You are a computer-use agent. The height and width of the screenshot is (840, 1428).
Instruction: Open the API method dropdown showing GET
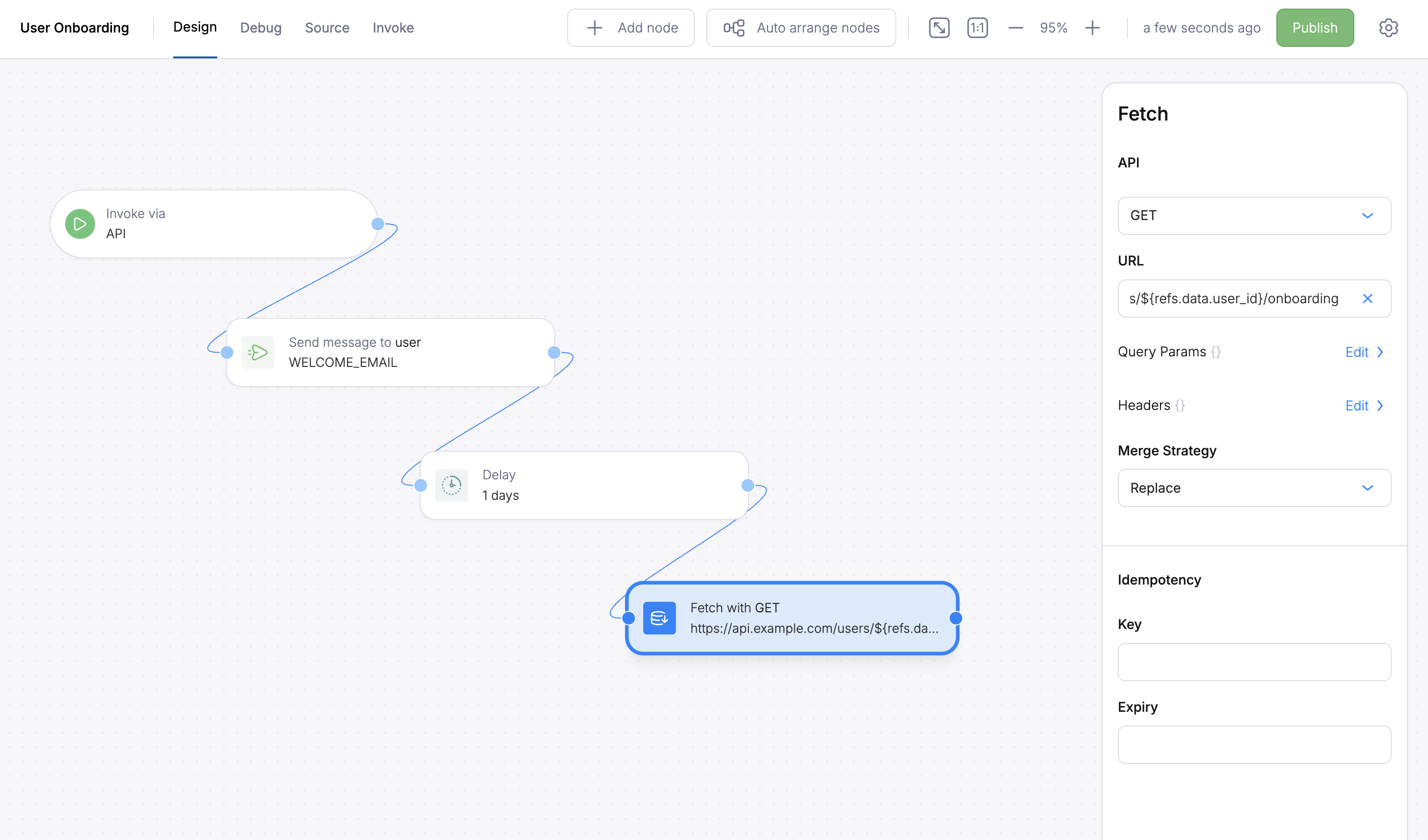[1254, 216]
